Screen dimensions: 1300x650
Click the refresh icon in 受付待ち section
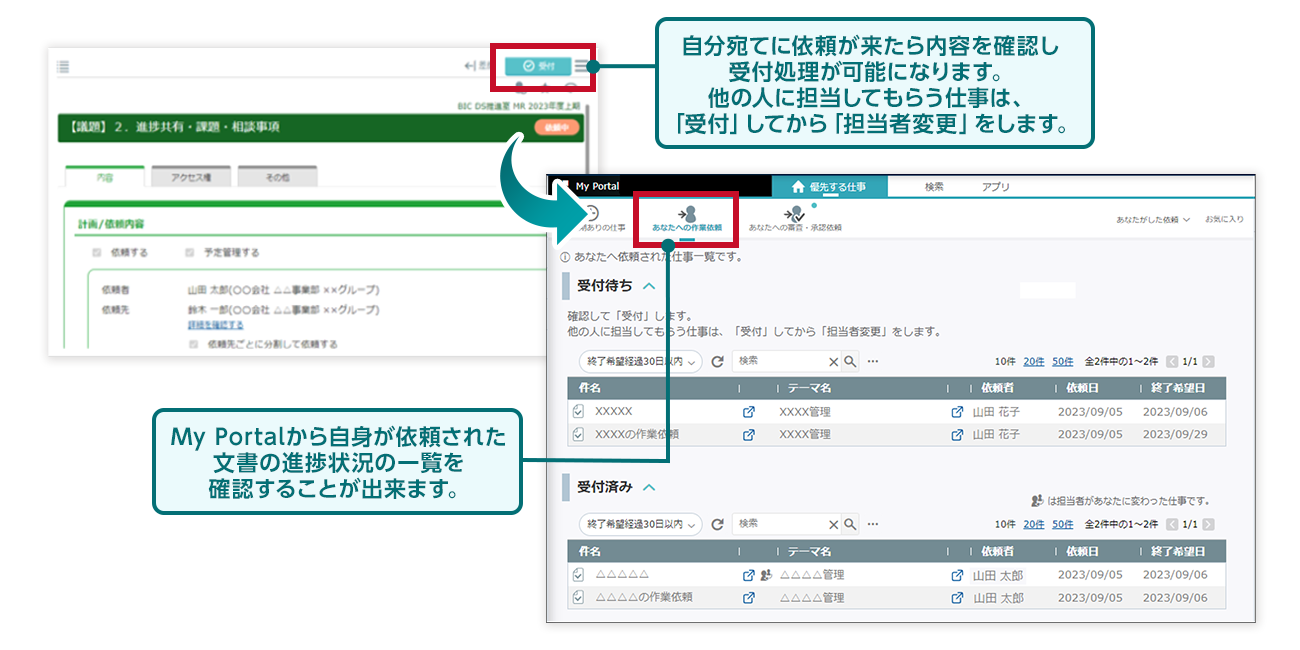[x=716, y=362]
